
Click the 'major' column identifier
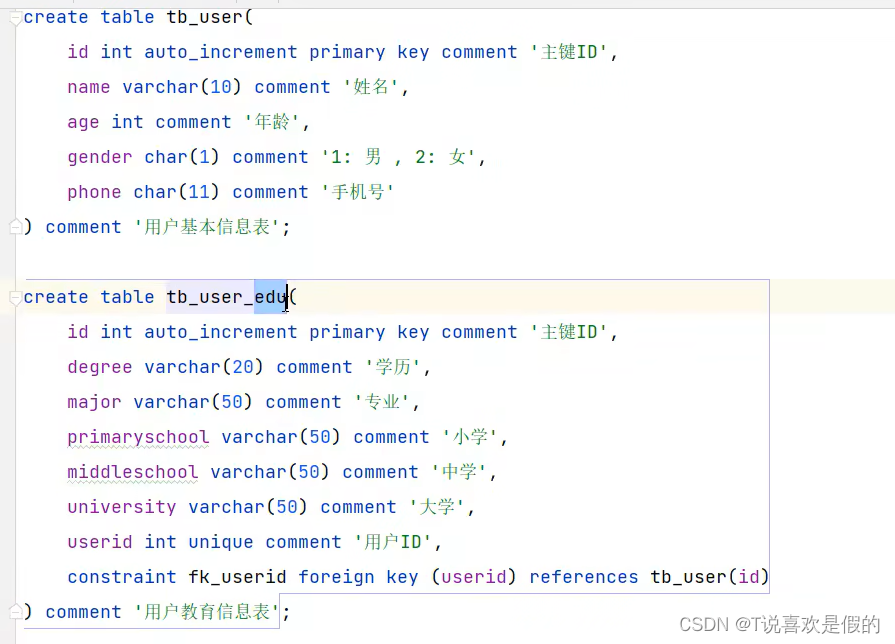[x=94, y=402]
